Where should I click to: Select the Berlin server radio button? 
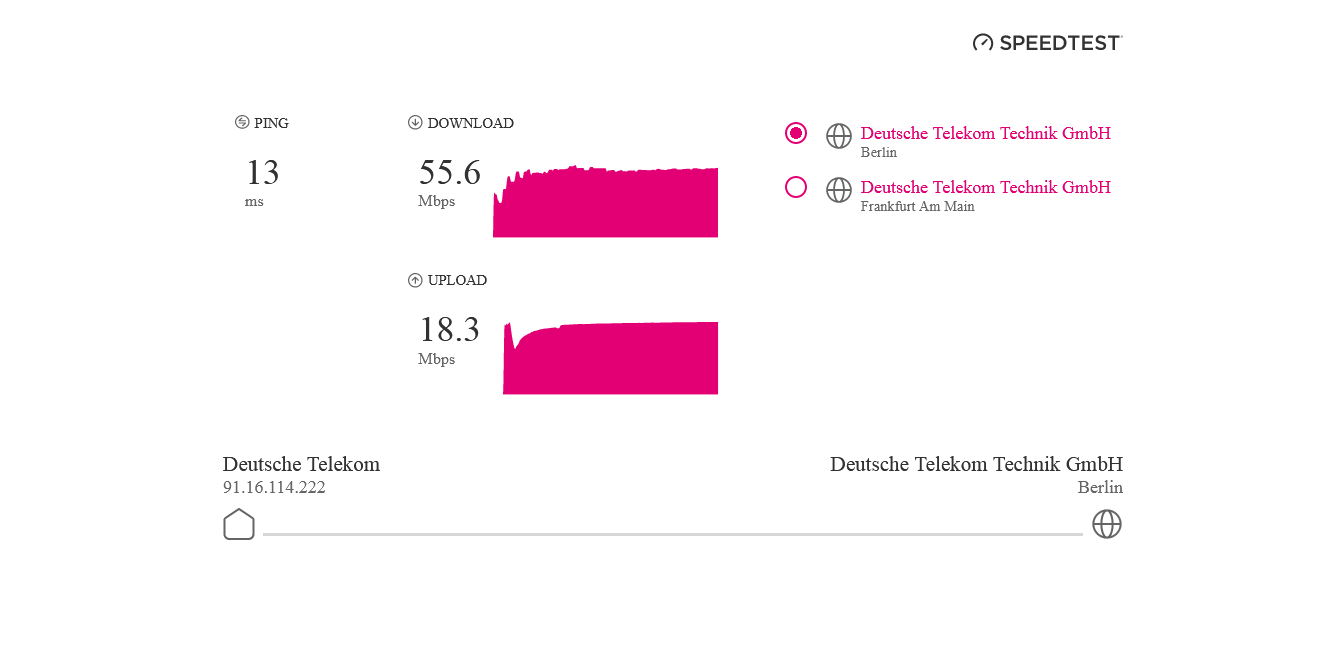[x=796, y=133]
